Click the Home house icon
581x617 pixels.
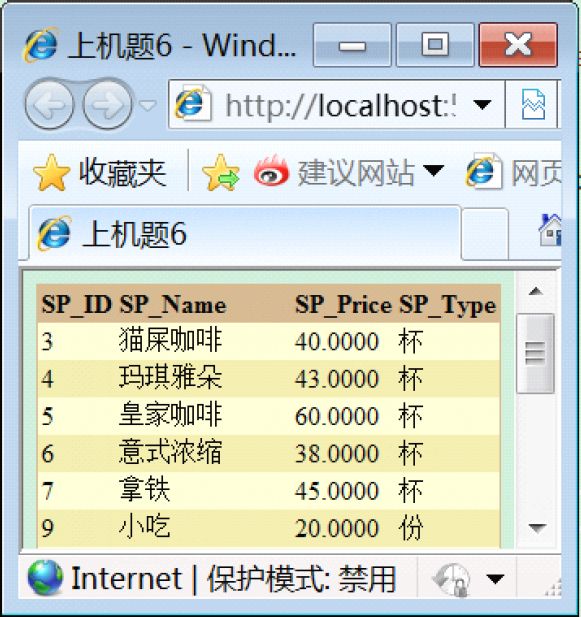(550, 230)
